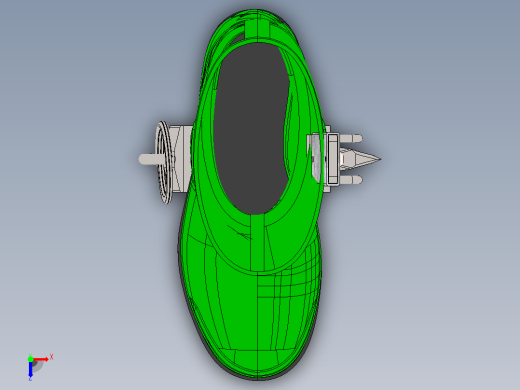Select the dark gray boot opening interior

(251, 128)
